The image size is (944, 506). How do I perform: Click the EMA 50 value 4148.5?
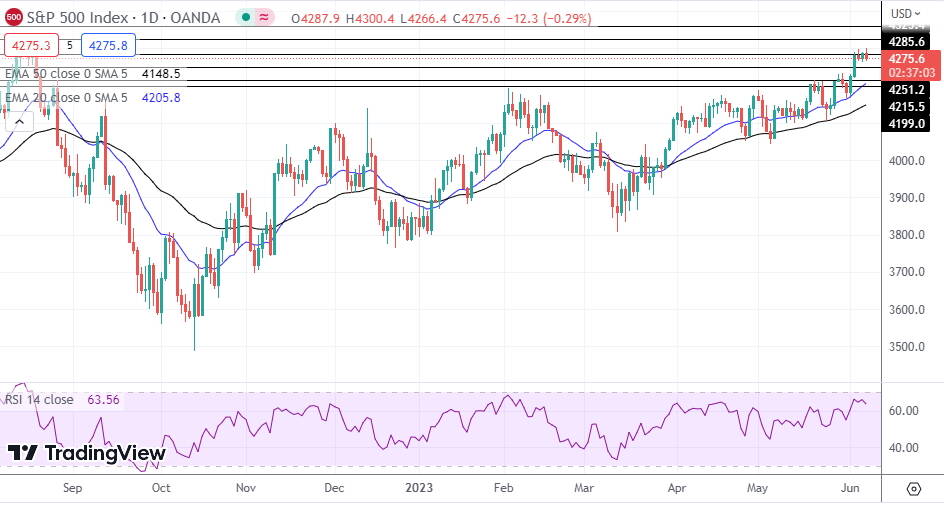161,73
